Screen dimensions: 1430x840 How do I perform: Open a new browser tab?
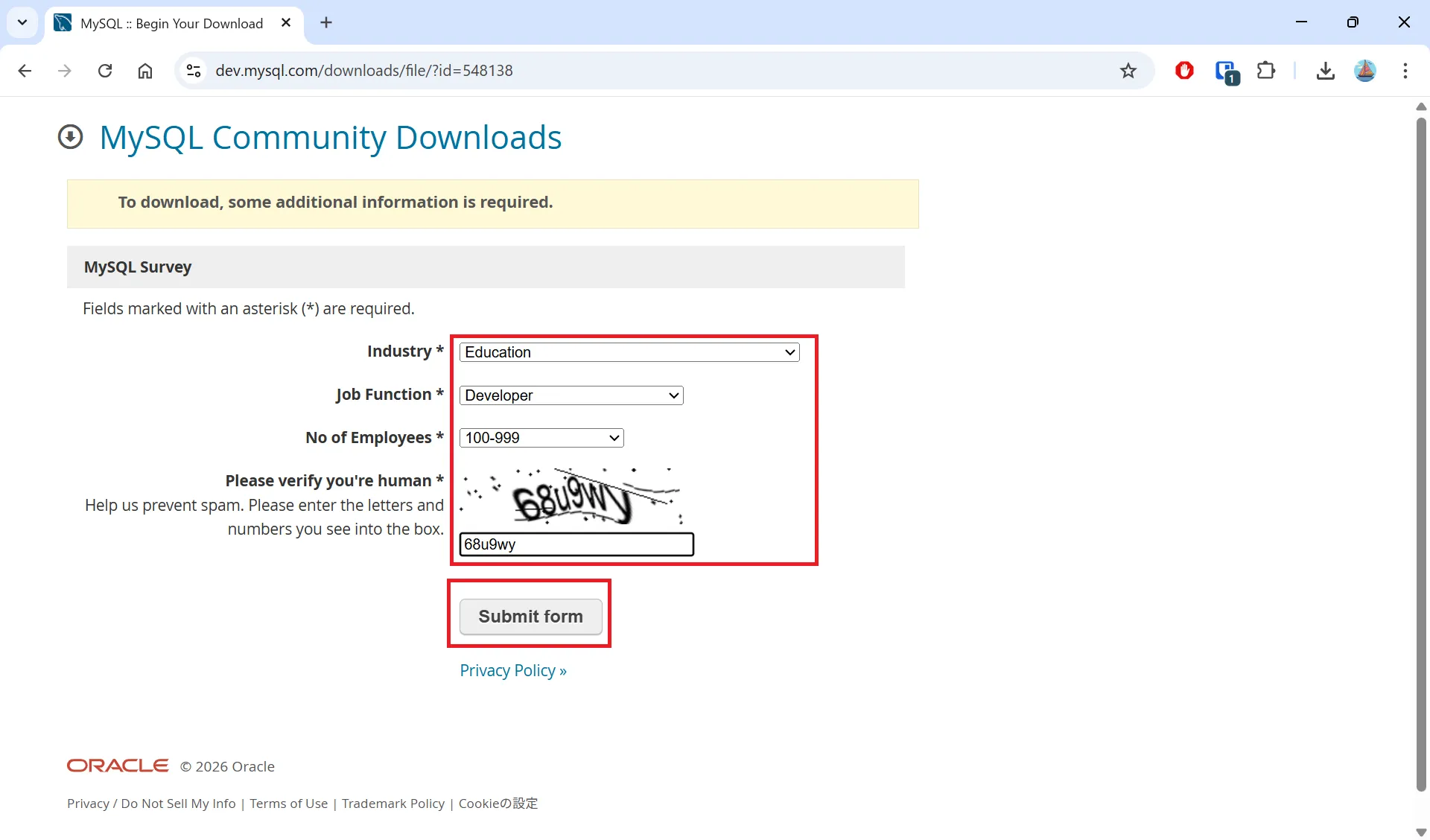coord(326,23)
